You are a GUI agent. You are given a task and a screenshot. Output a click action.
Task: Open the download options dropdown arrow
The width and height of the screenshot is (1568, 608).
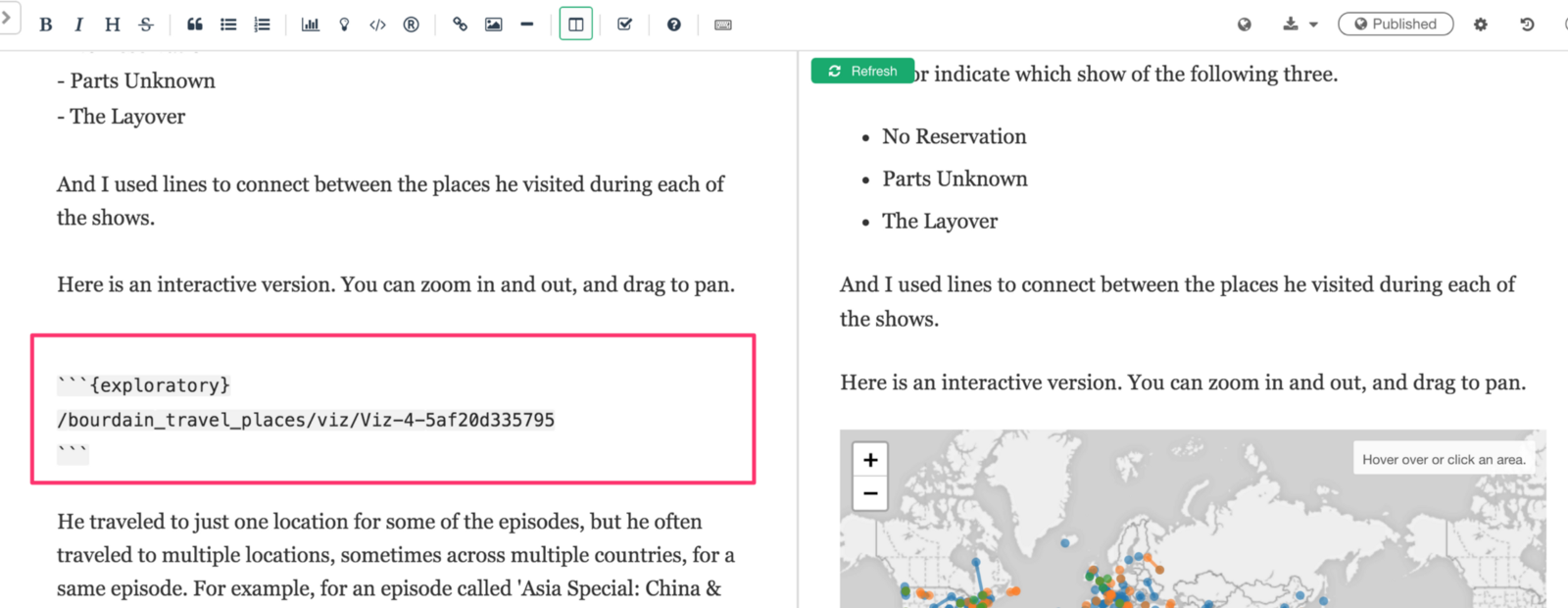tap(1313, 25)
